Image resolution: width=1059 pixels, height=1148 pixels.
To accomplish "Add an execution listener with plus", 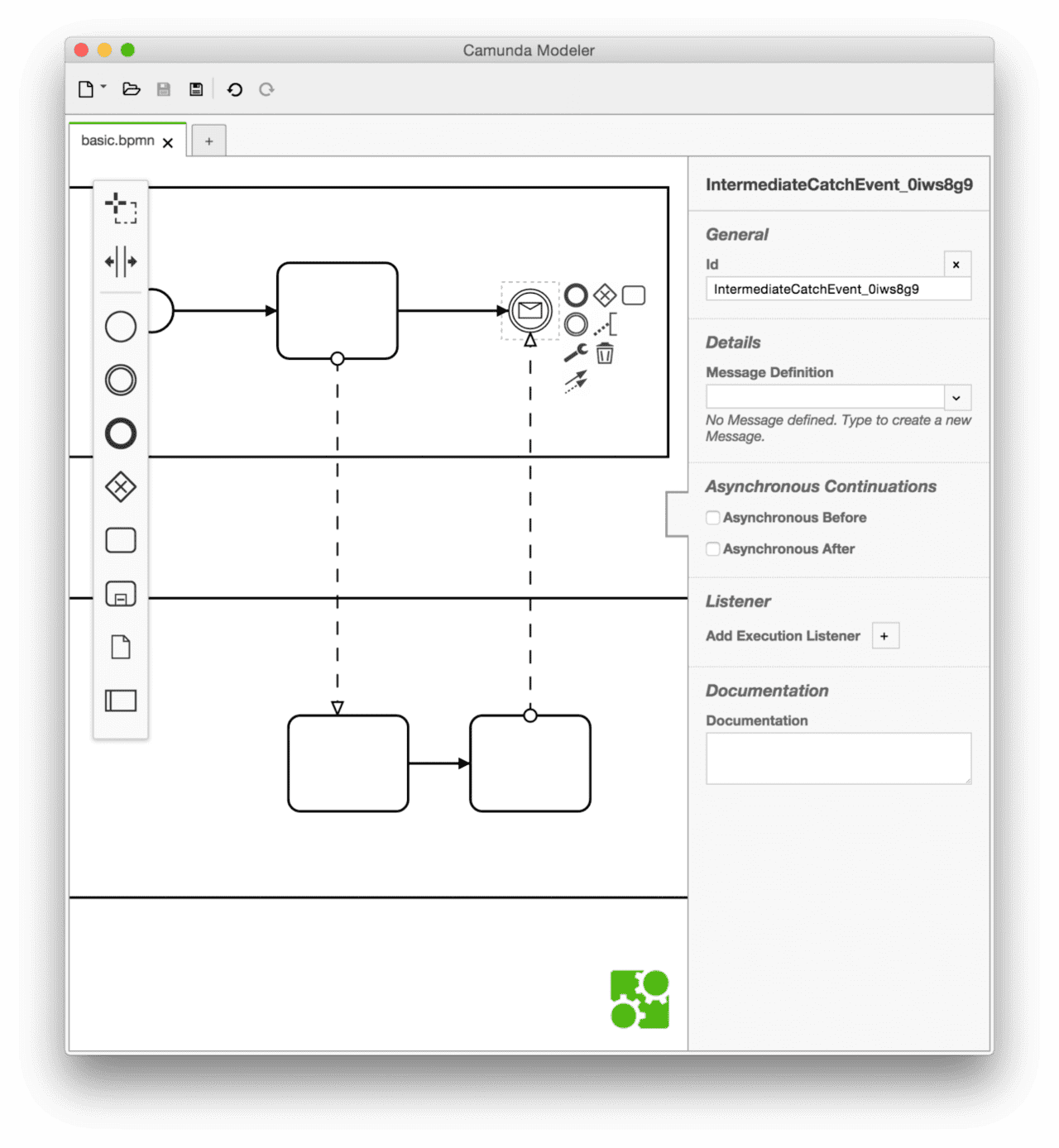I will coord(885,636).
